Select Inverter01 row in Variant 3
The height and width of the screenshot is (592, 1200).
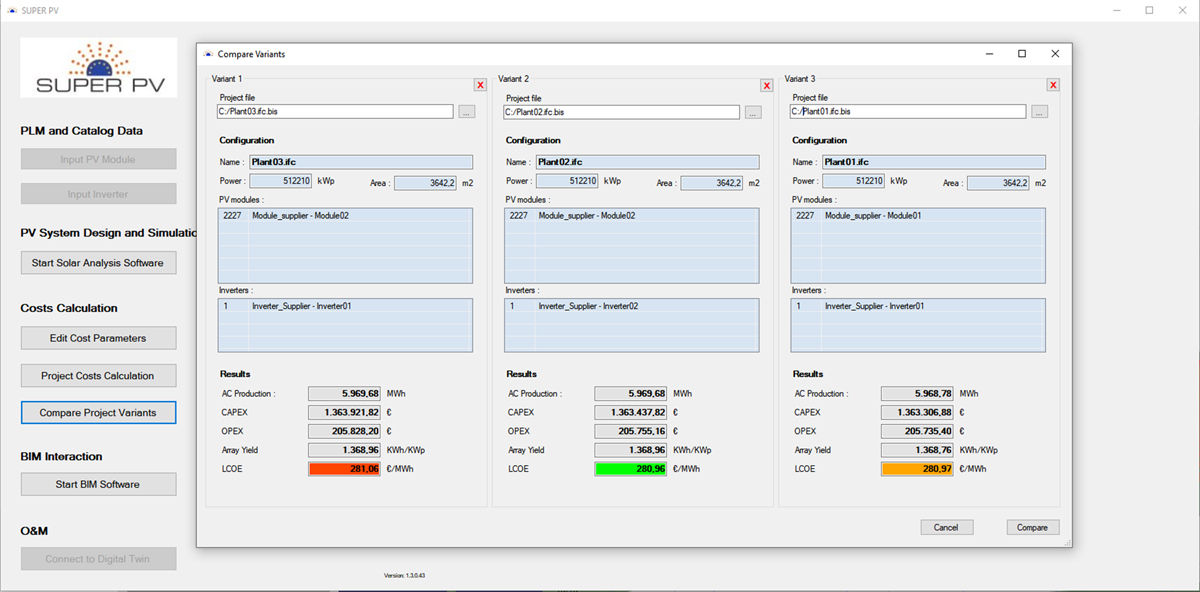click(x=918, y=306)
